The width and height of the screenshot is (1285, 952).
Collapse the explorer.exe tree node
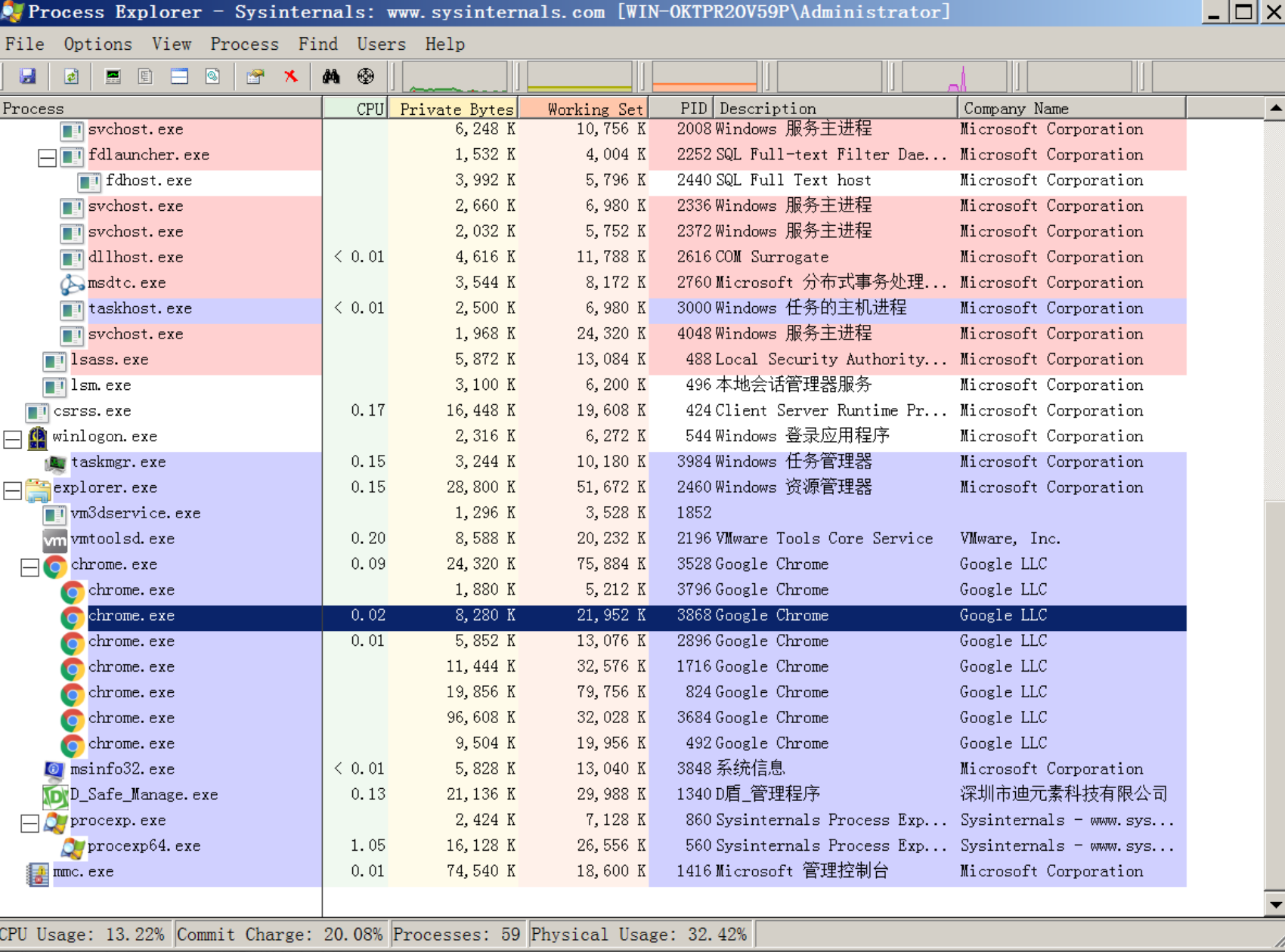pyautogui.click(x=12, y=490)
